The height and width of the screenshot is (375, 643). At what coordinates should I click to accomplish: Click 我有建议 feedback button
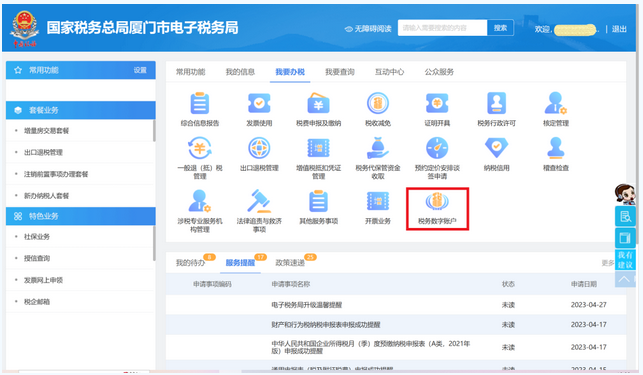point(625,260)
